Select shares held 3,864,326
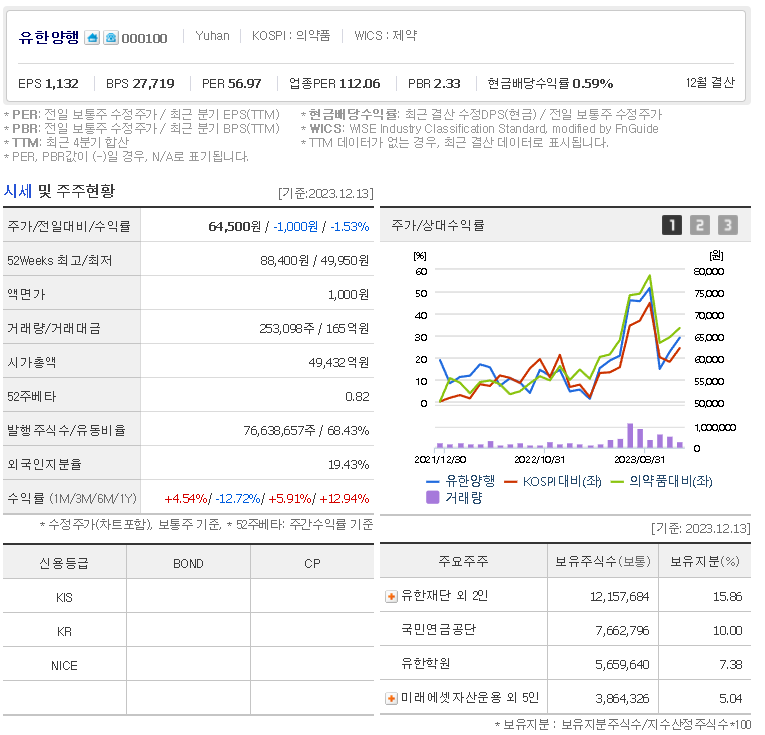 (622, 699)
